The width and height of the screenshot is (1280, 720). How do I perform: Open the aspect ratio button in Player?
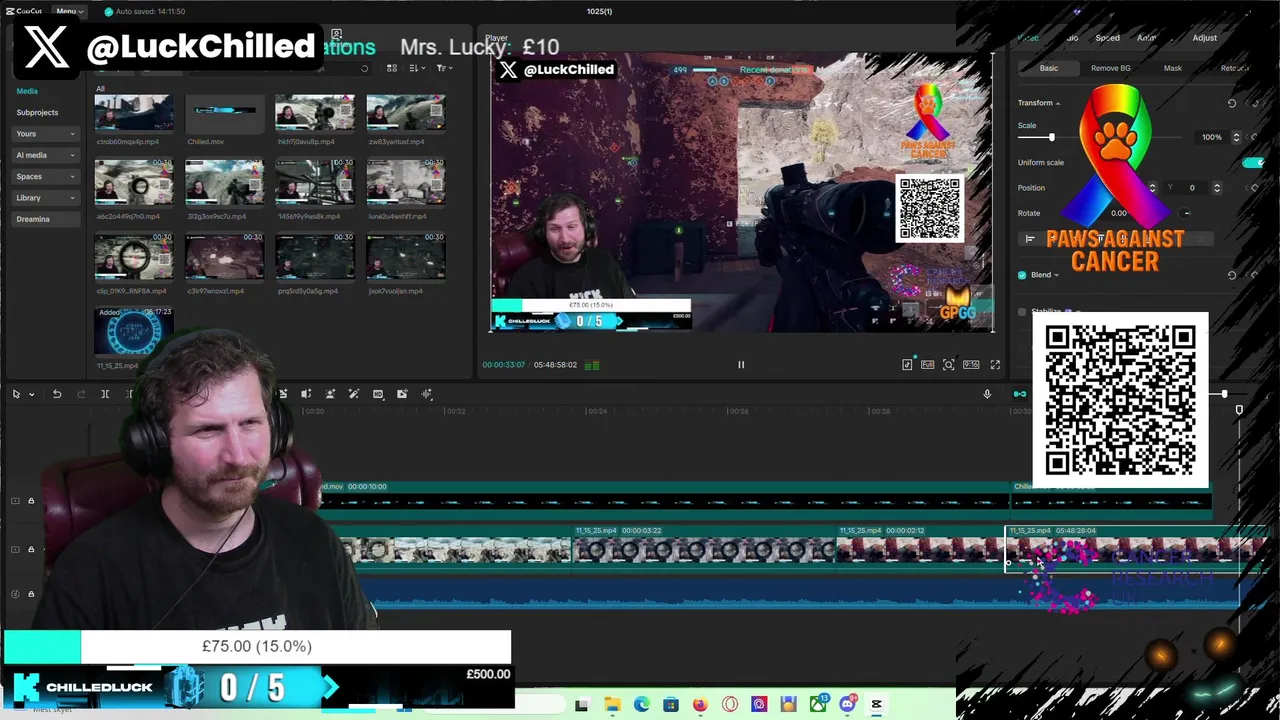971,365
